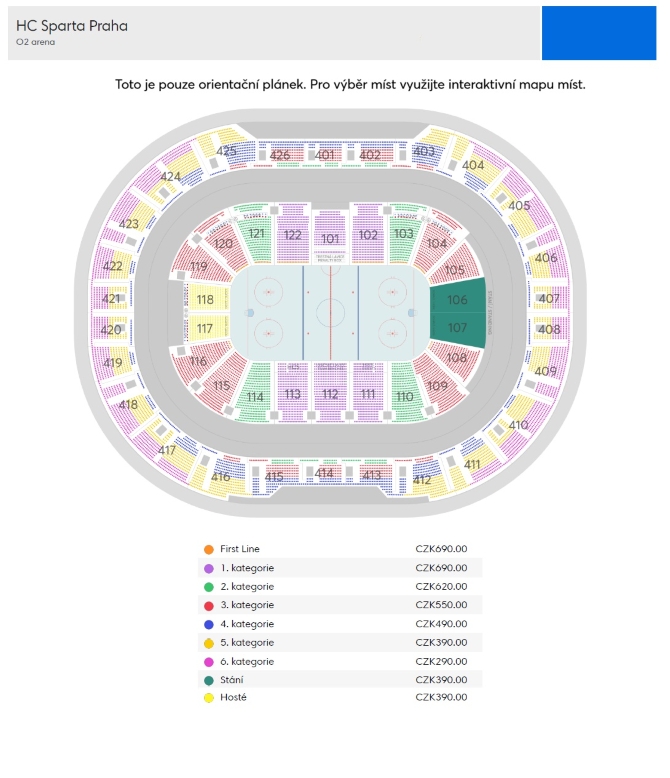
Task: Click the yellow Hosté legend dot
Action: [x=208, y=698]
